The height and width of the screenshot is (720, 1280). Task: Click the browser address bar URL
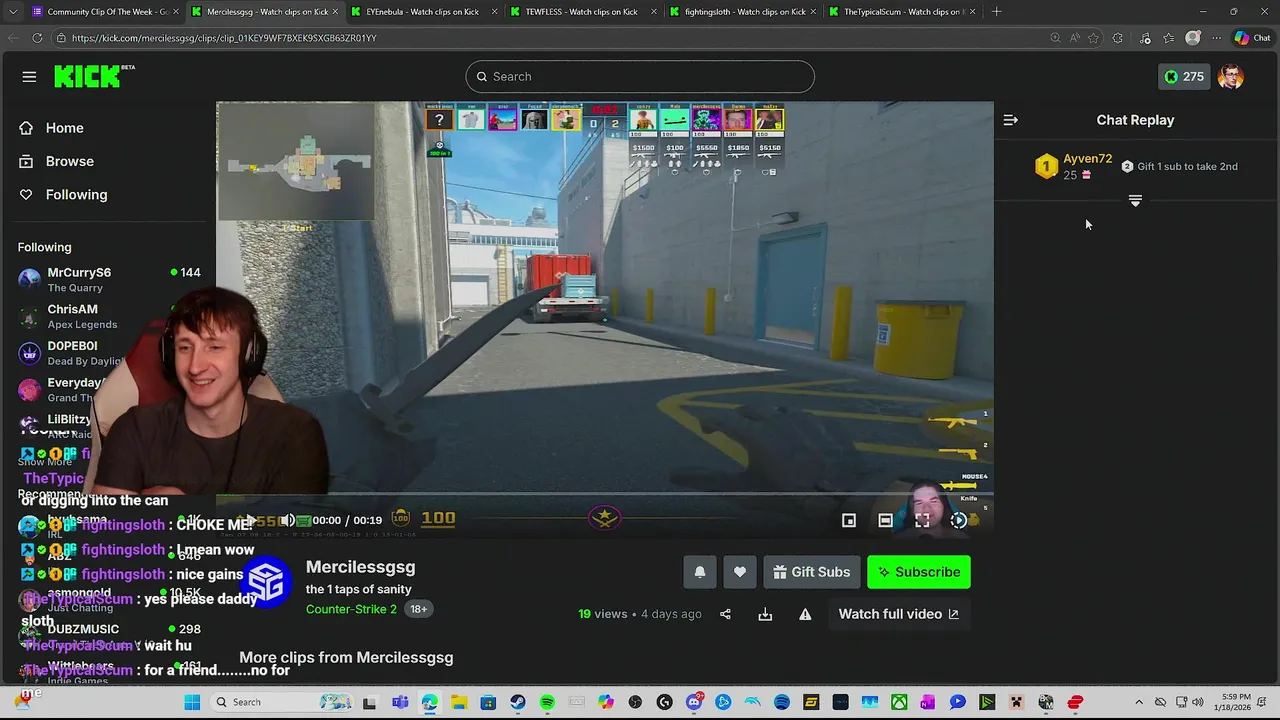point(224,38)
